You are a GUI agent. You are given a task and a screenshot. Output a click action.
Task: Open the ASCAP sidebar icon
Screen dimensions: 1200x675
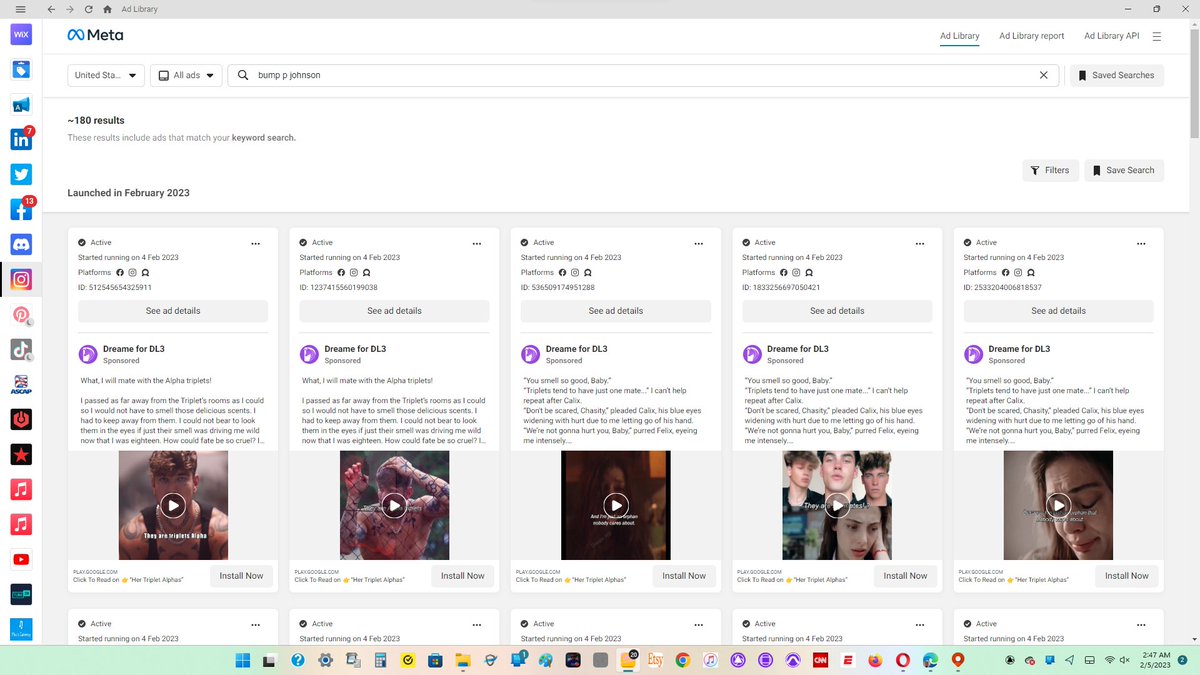(21, 384)
